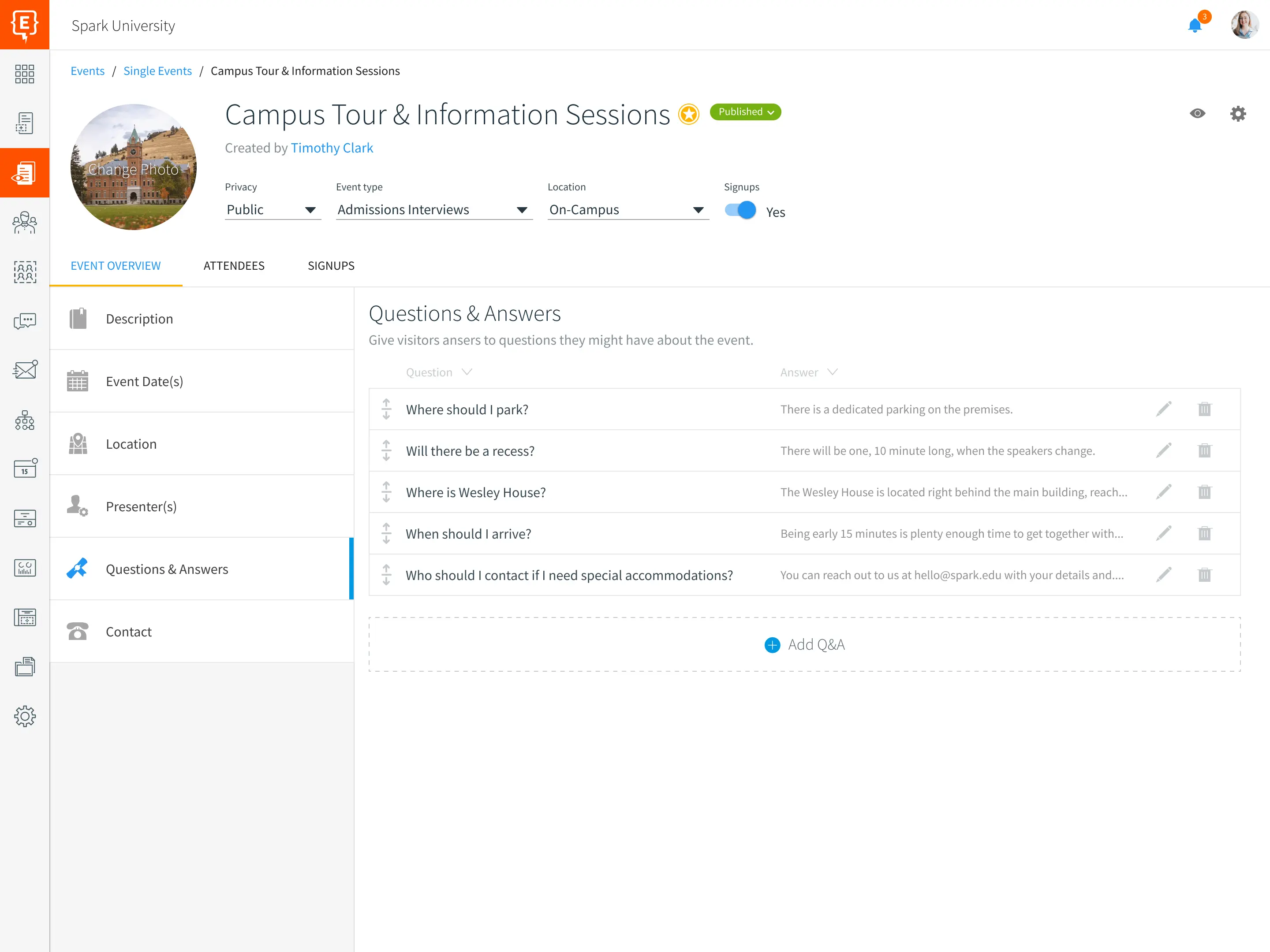The height and width of the screenshot is (952, 1270).
Task: Sort by the Answer column header
Action: click(809, 372)
